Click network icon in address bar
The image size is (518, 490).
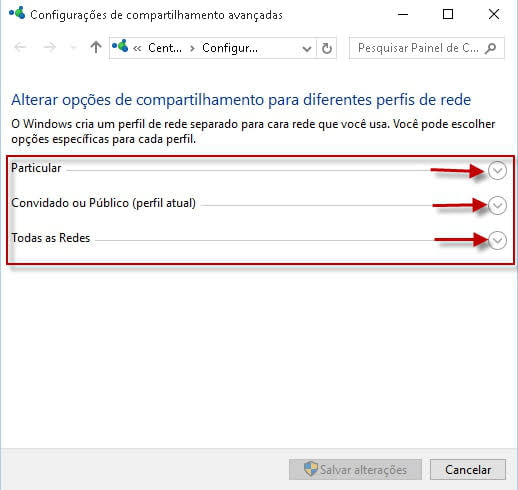[120, 47]
